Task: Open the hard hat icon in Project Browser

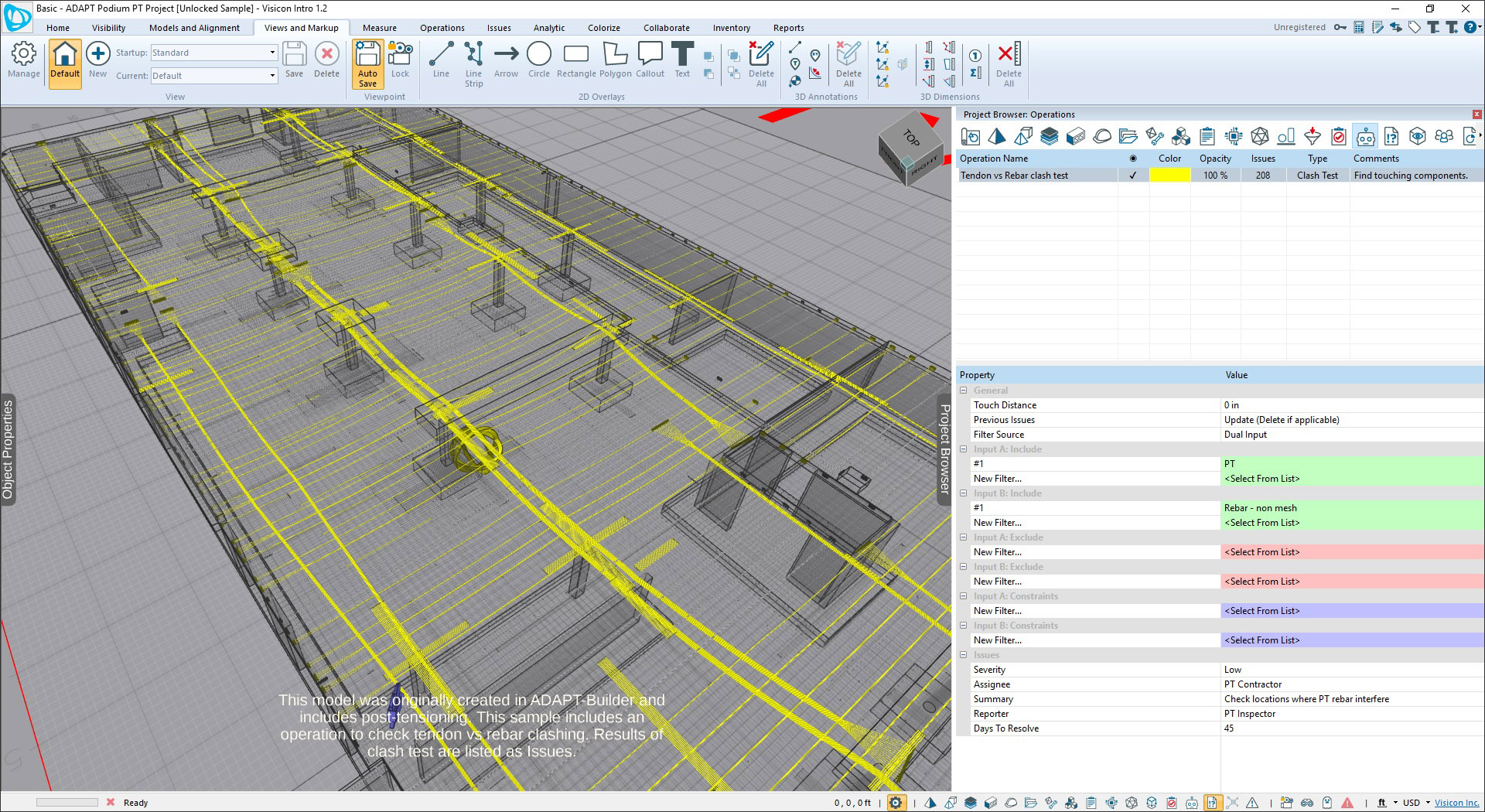Action: 1102,137
